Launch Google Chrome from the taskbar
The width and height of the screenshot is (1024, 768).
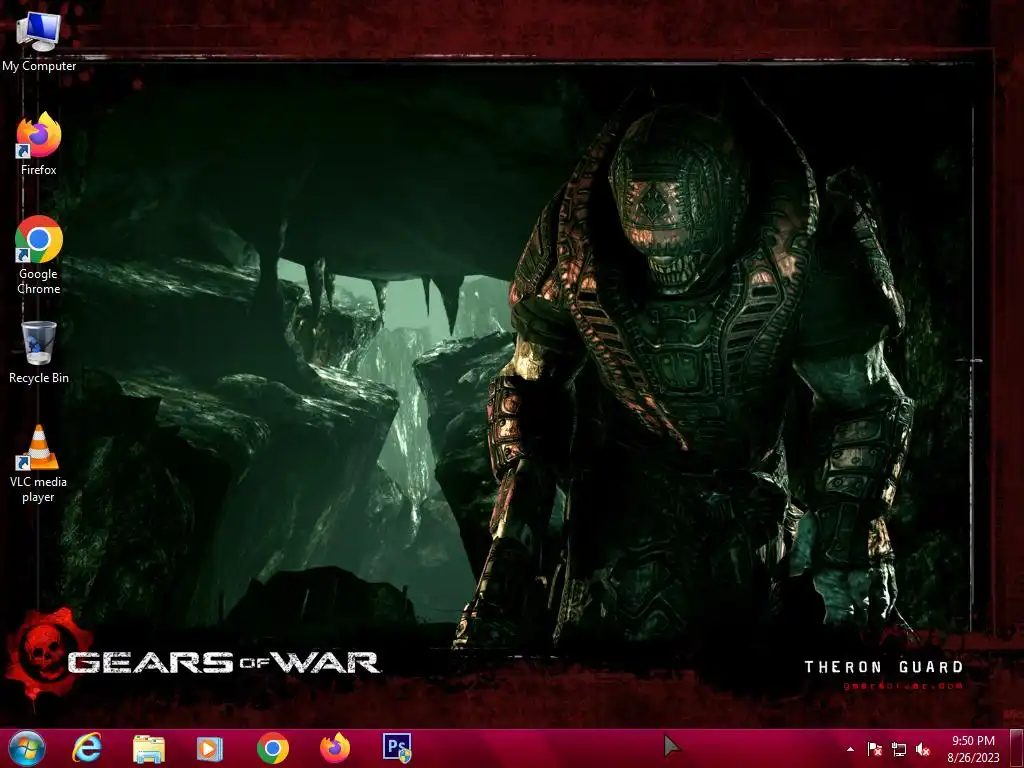click(x=272, y=748)
